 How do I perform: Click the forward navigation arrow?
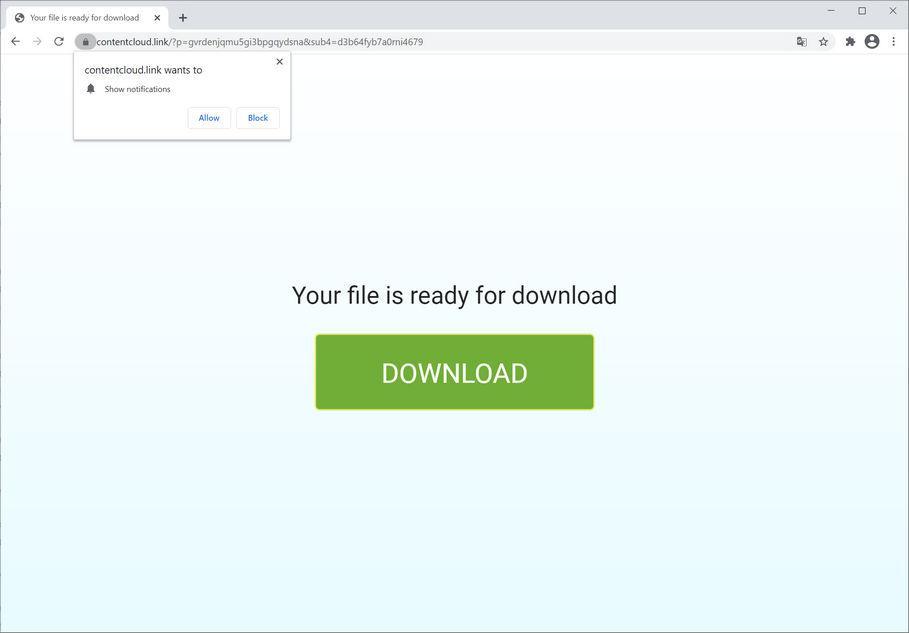37,41
